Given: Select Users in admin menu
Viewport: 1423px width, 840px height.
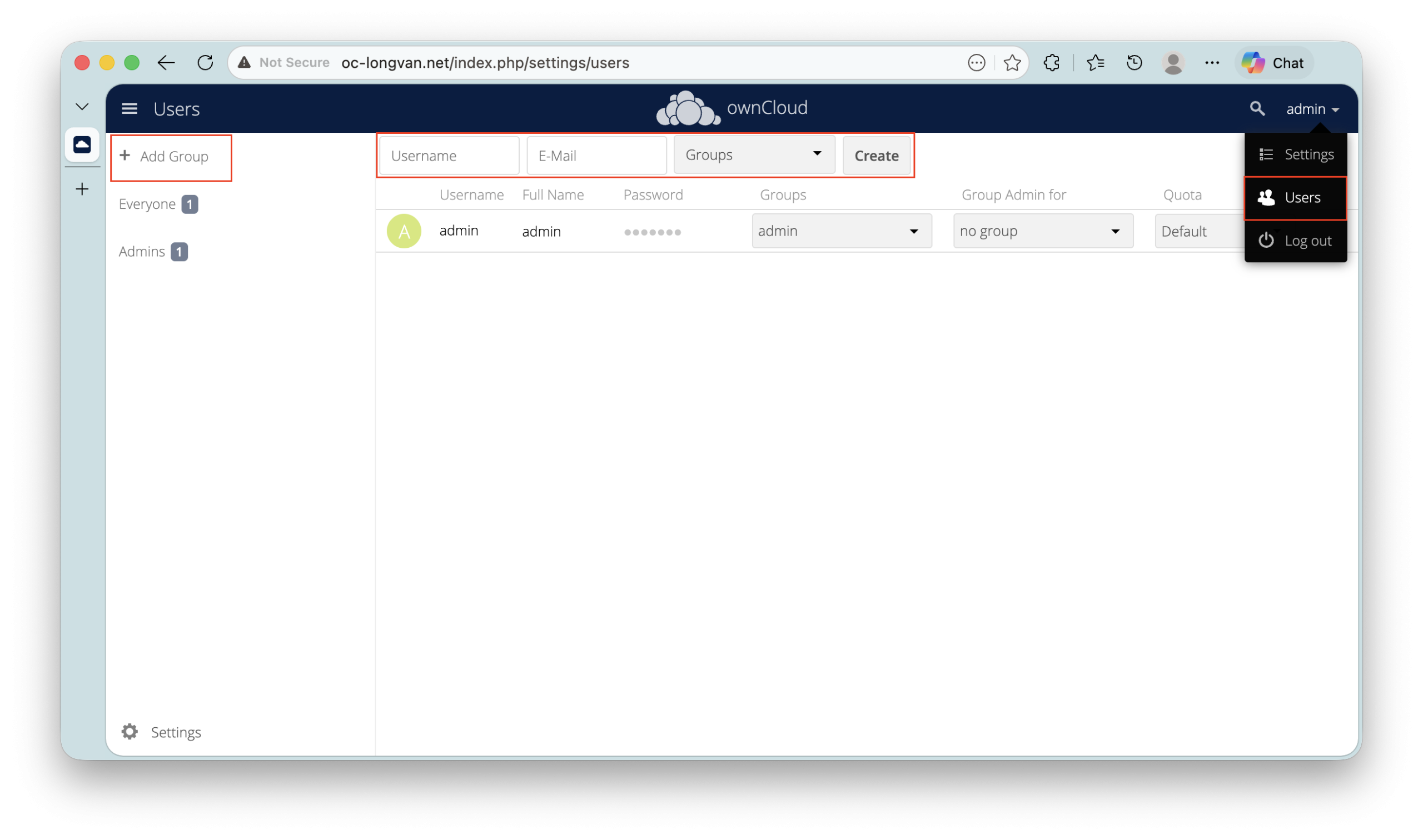Looking at the screenshot, I should pos(1296,198).
